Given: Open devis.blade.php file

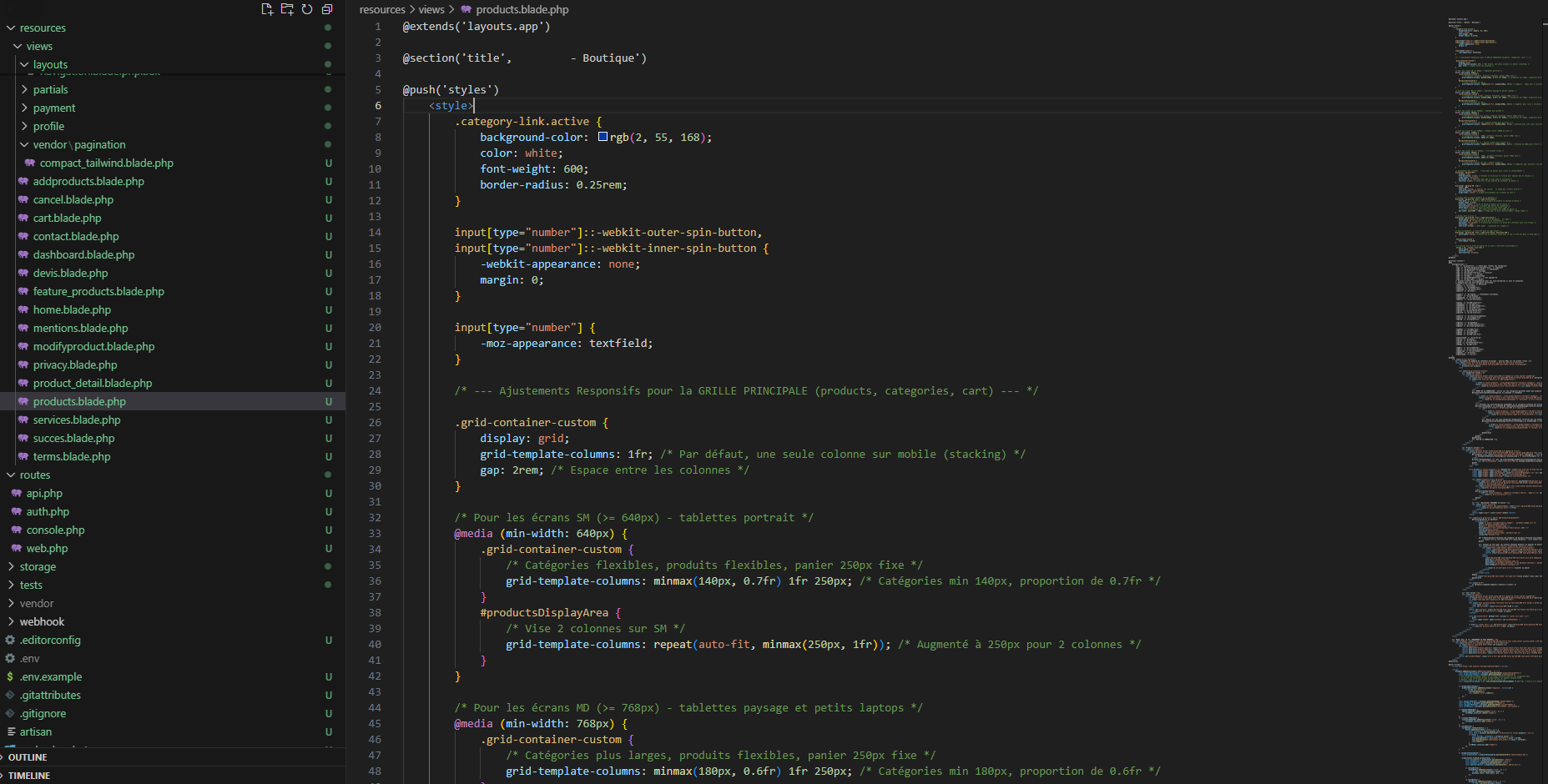Looking at the screenshot, I should pos(172,273).
